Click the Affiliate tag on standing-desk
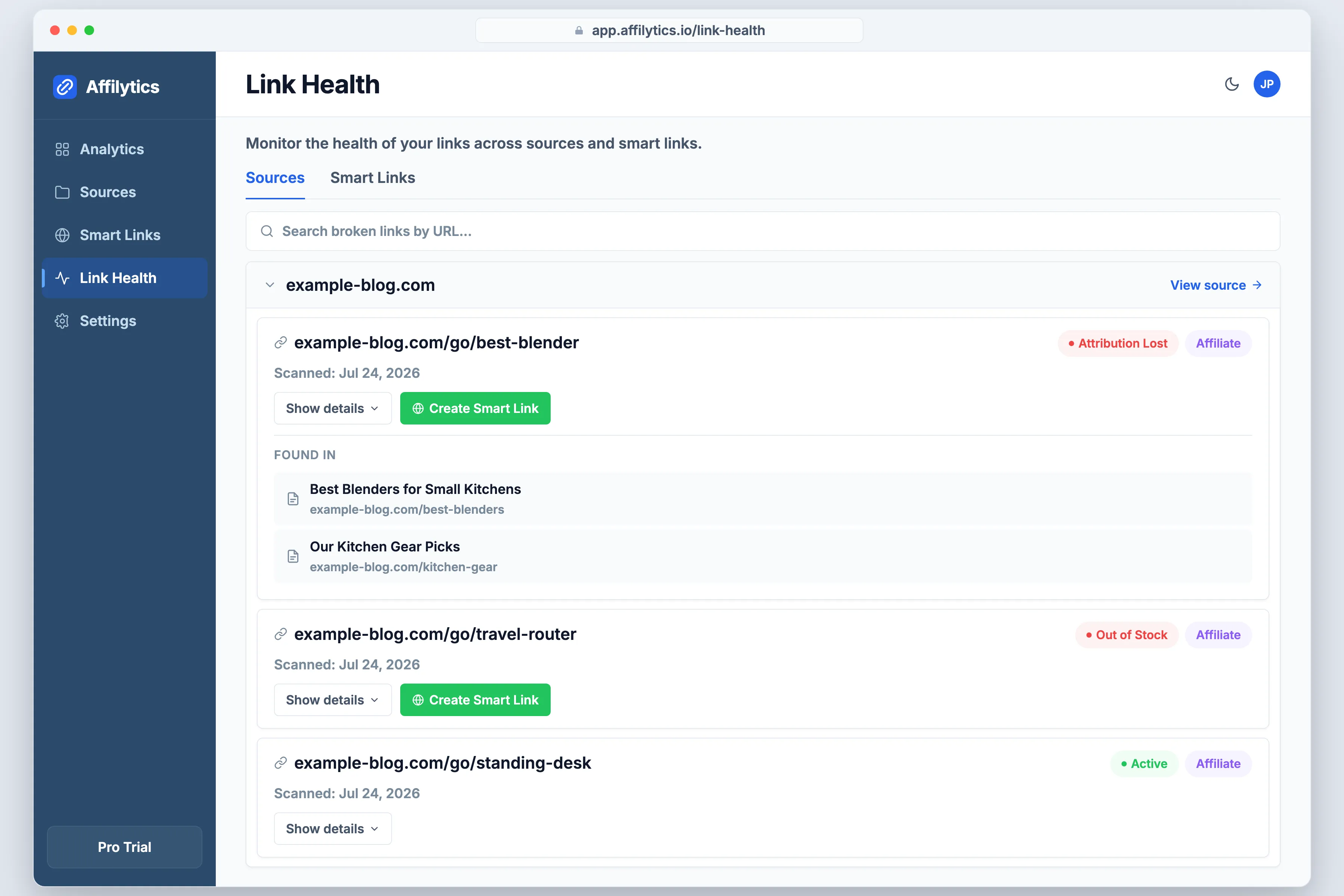Viewport: 1344px width, 896px height. click(x=1218, y=764)
